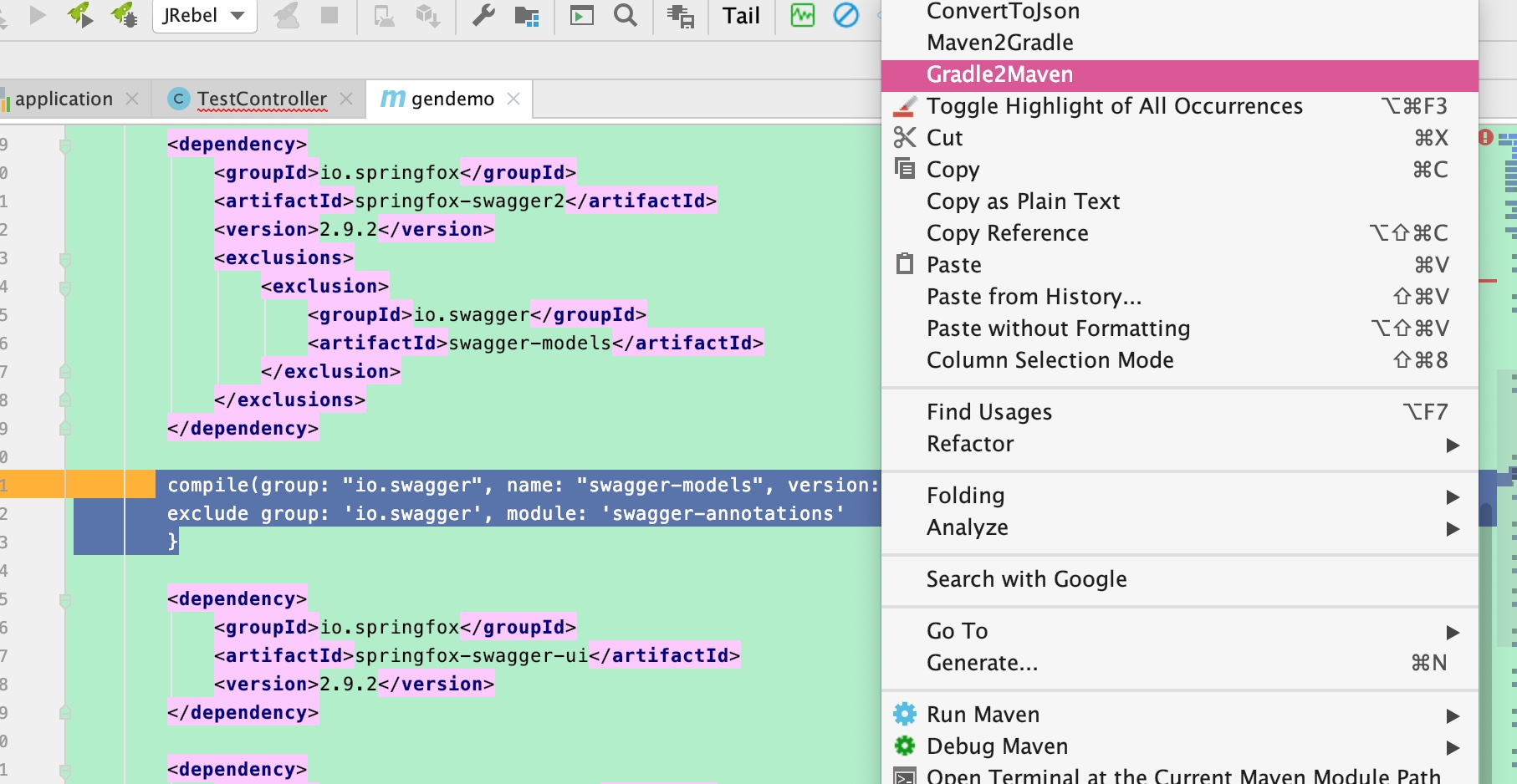Click the window-with-play-arrow toolbar icon
1517x784 pixels.
tap(582, 15)
